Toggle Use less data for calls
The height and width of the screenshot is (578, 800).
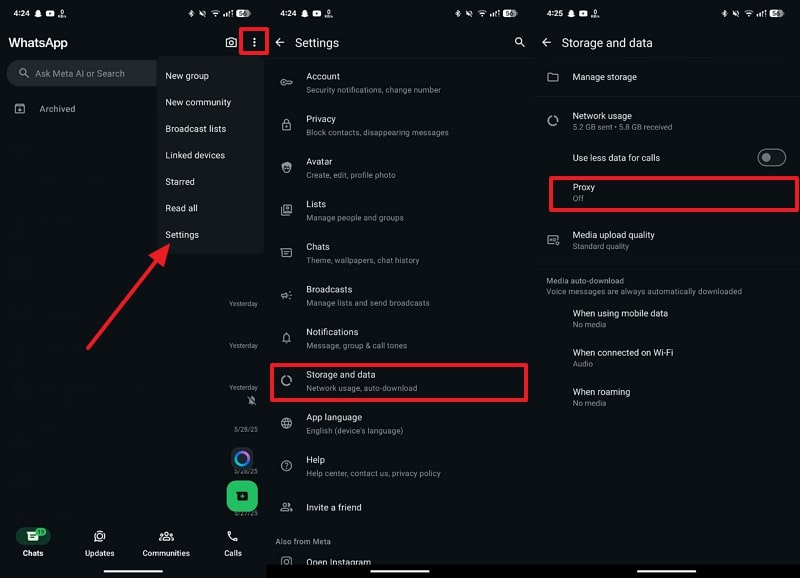coord(771,158)
